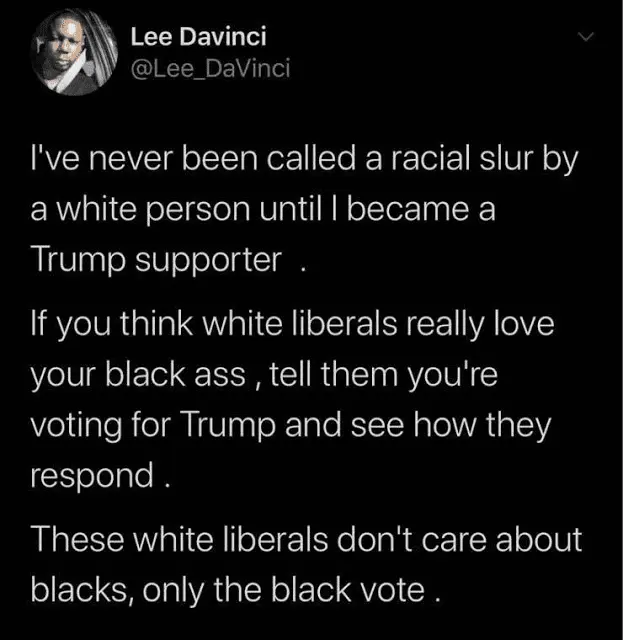This screenshot has height=640, width=623.
Task: Open the Lee Davinci display name link
Action: (x=198, y=36)
